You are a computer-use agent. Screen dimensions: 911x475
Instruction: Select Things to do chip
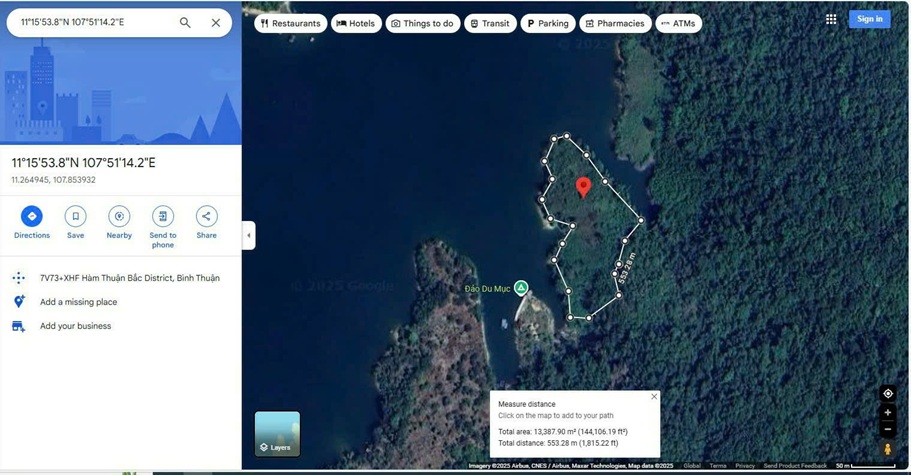[x=422, y=23]
